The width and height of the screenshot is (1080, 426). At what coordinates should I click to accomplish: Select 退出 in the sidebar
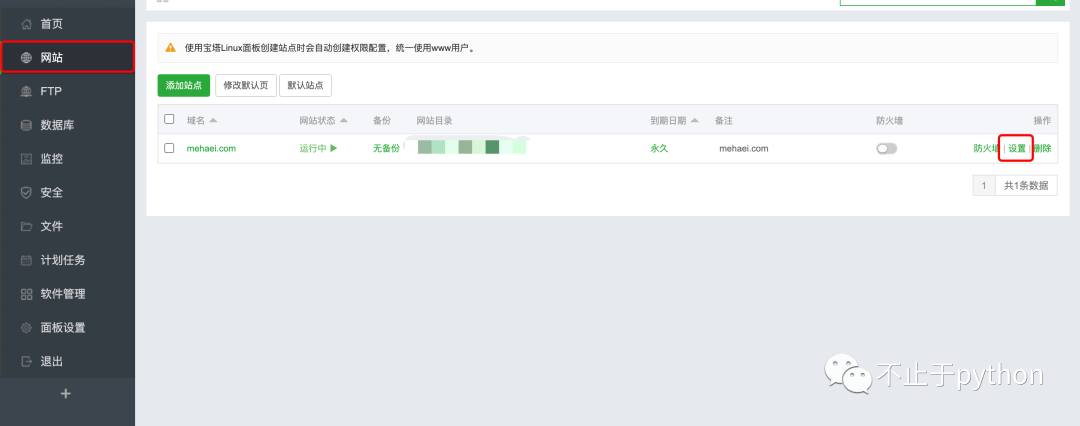[52, 362]
